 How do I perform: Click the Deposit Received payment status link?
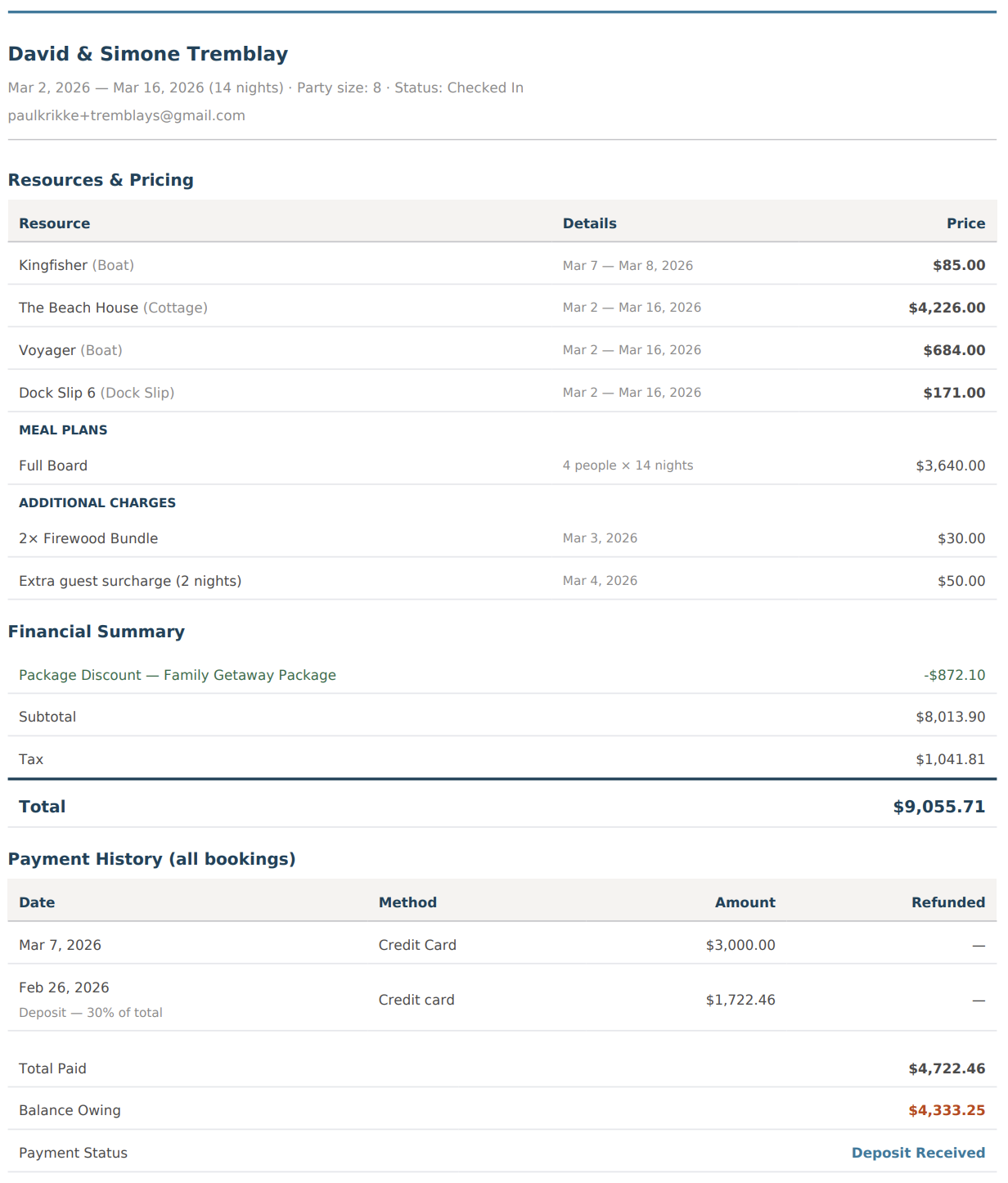coord(918,1153)
